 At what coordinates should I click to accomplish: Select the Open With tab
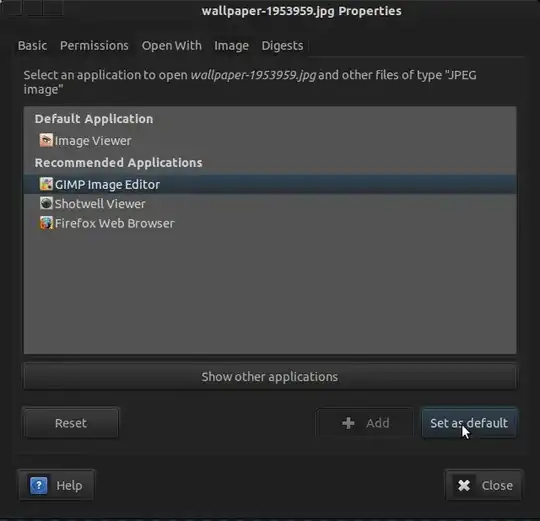tap(172, 45)
